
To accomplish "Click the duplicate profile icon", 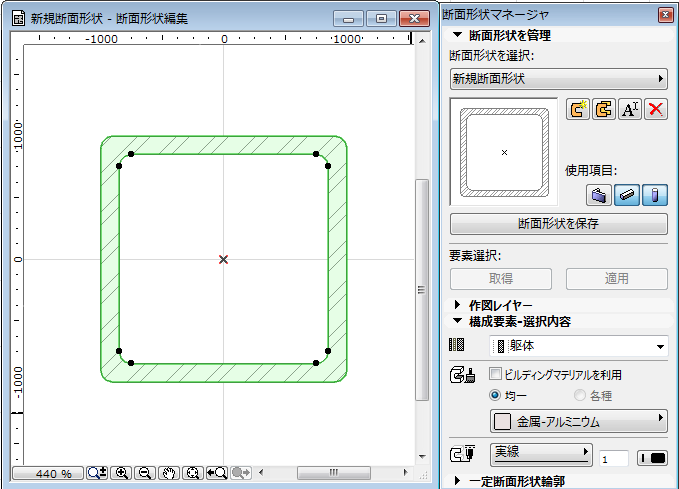I will click(604, 109).
